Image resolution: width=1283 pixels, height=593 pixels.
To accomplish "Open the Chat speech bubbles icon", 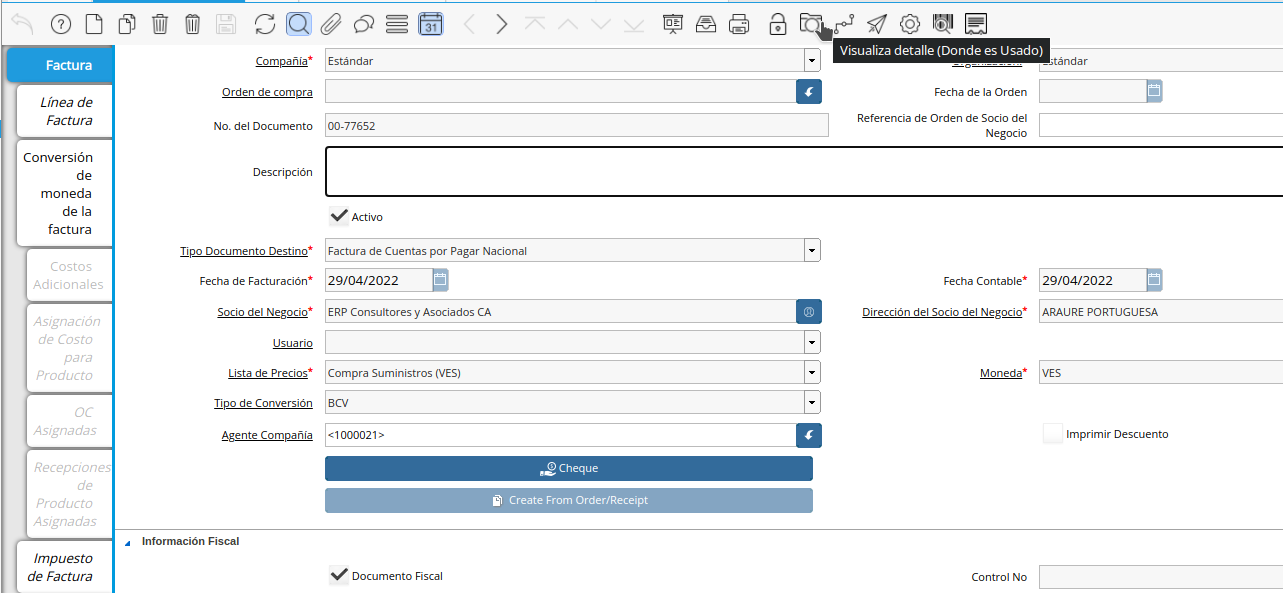I will coord(364,24).
